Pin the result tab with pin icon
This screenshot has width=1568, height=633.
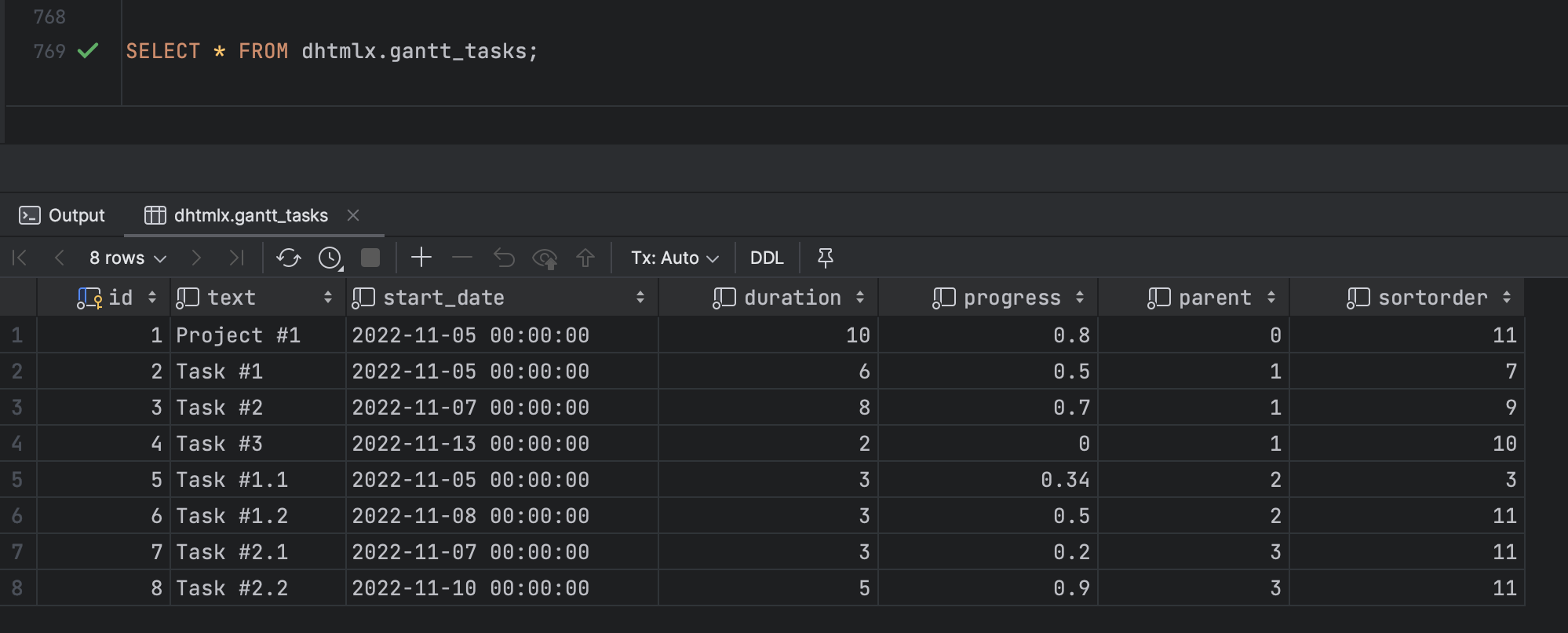[x=825, y=258]
